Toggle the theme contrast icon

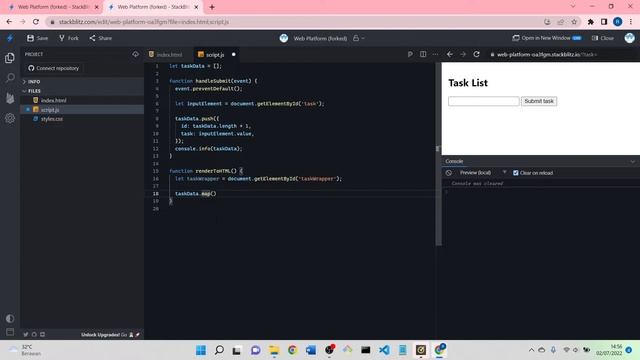10,318
